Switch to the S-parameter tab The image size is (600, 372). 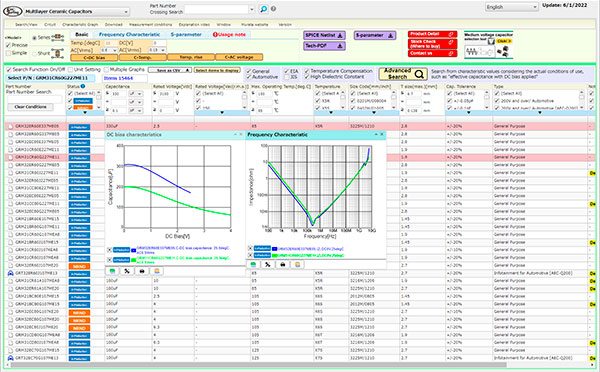coord(186,34)
